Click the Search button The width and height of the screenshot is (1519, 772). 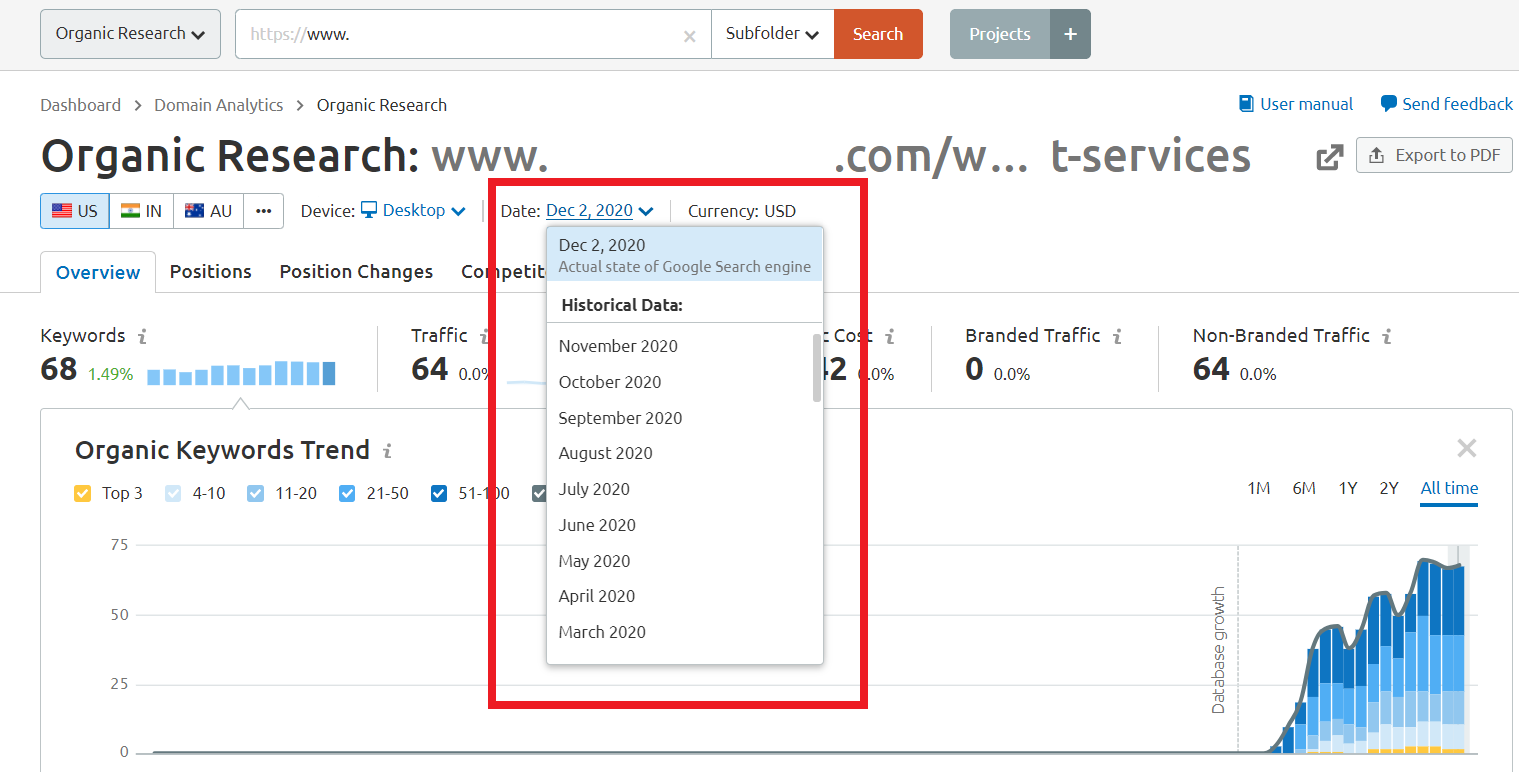(x=877, y=33)
